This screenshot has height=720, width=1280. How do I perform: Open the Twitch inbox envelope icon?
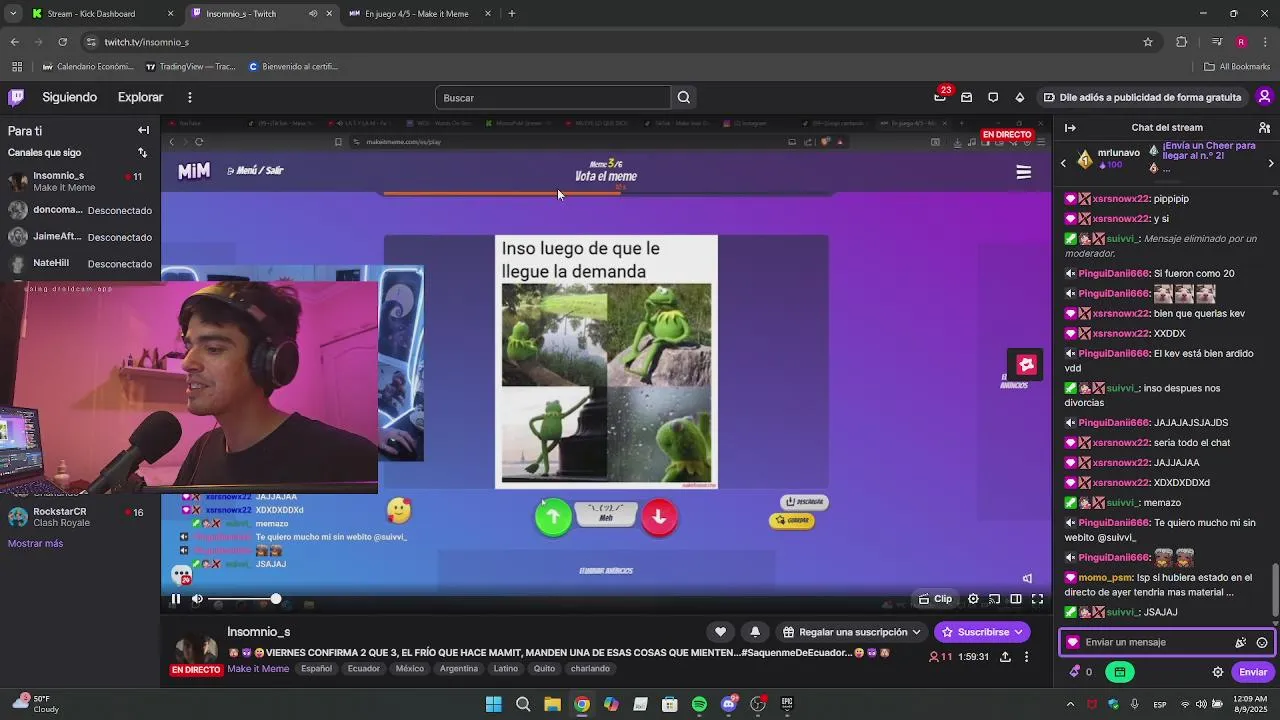pos(966,97)
